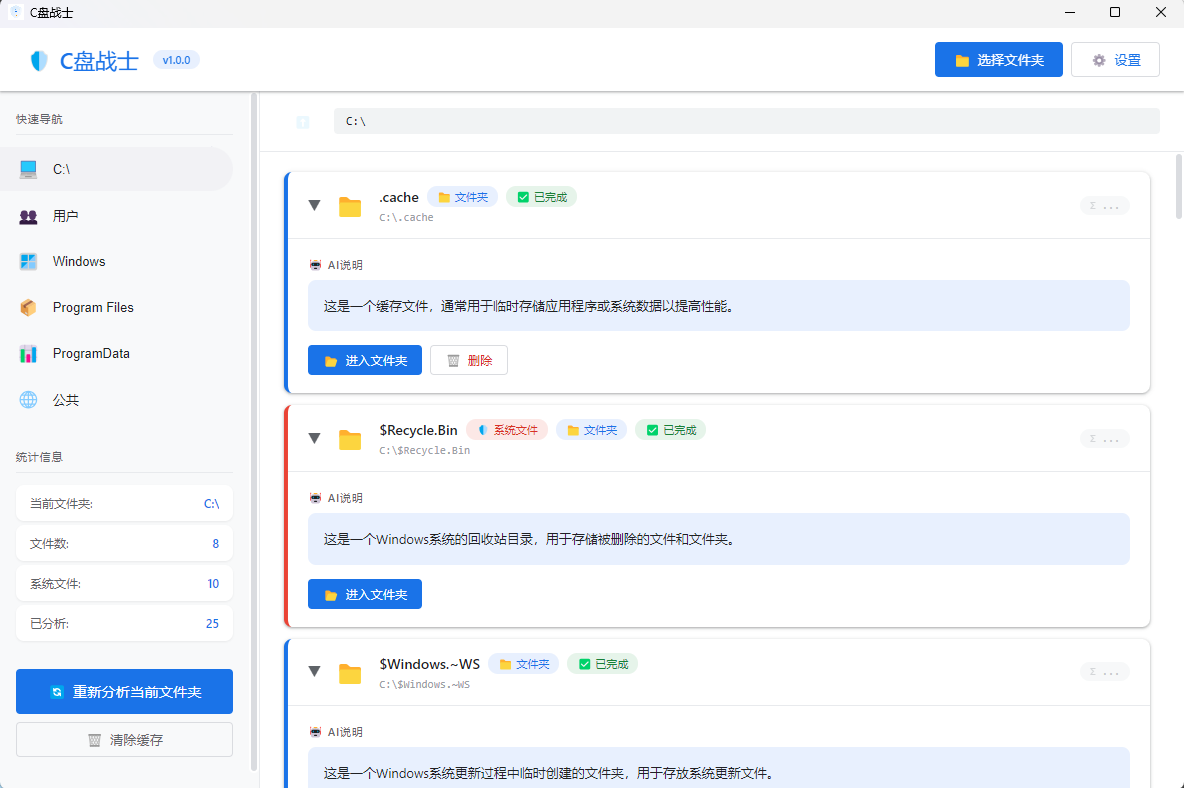Click the 系统文件 shield badge on $Recycle.Bin

click(x=507, y=430)
